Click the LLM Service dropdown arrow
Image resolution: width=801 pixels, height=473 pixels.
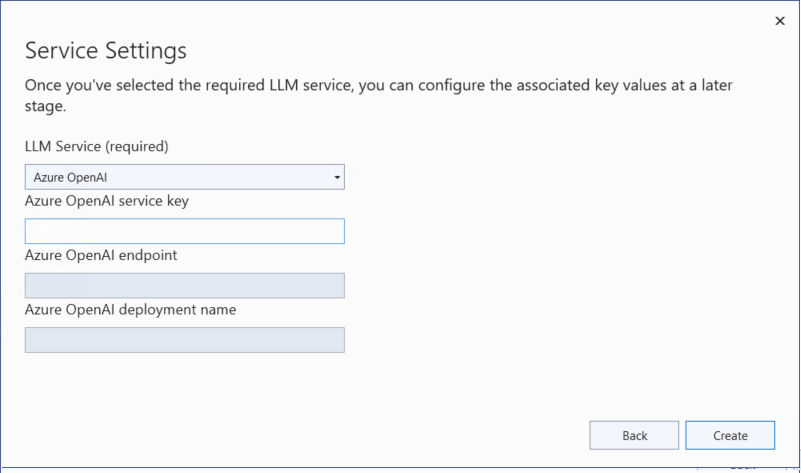[338, 177]
